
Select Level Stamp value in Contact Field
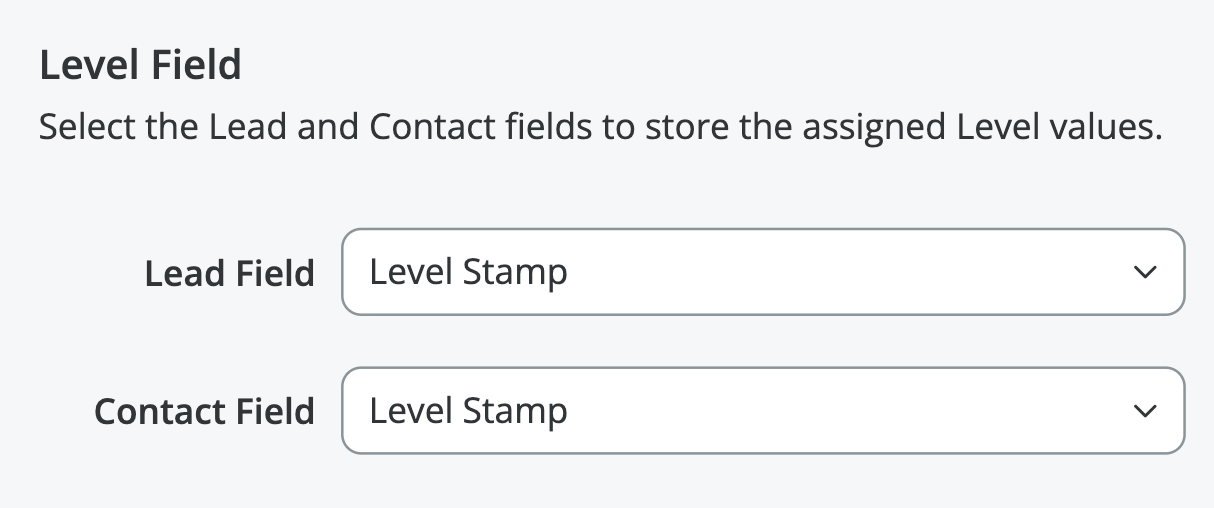[x=468, y=411]
